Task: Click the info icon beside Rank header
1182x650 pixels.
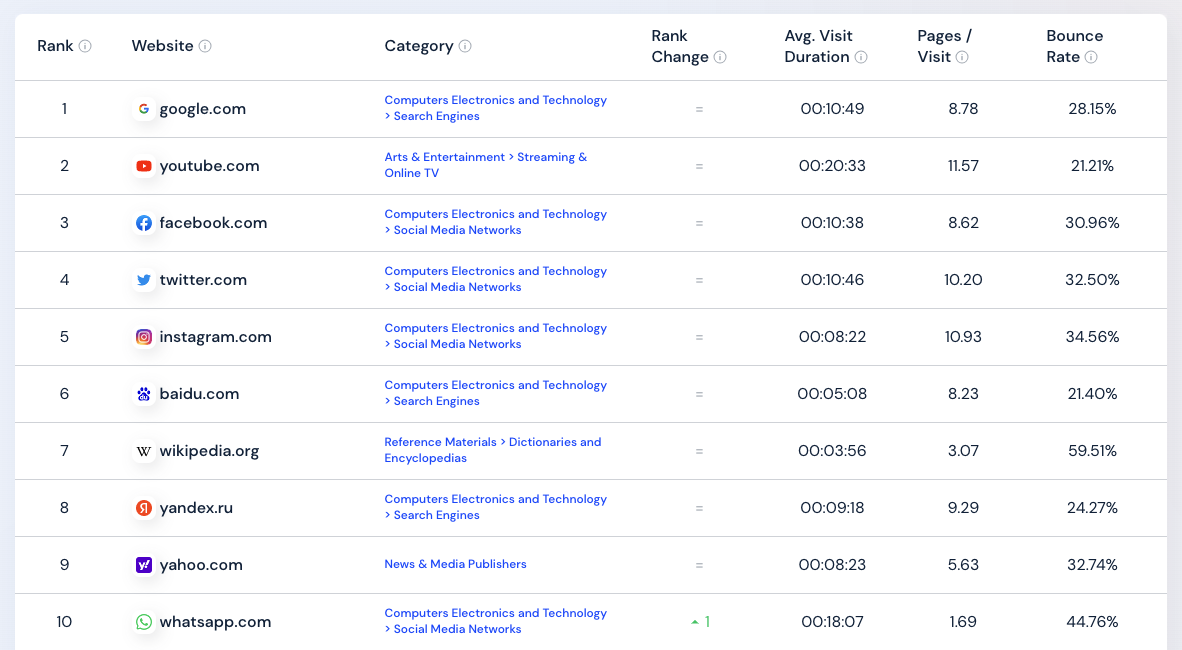Action: tap(85, 46)
